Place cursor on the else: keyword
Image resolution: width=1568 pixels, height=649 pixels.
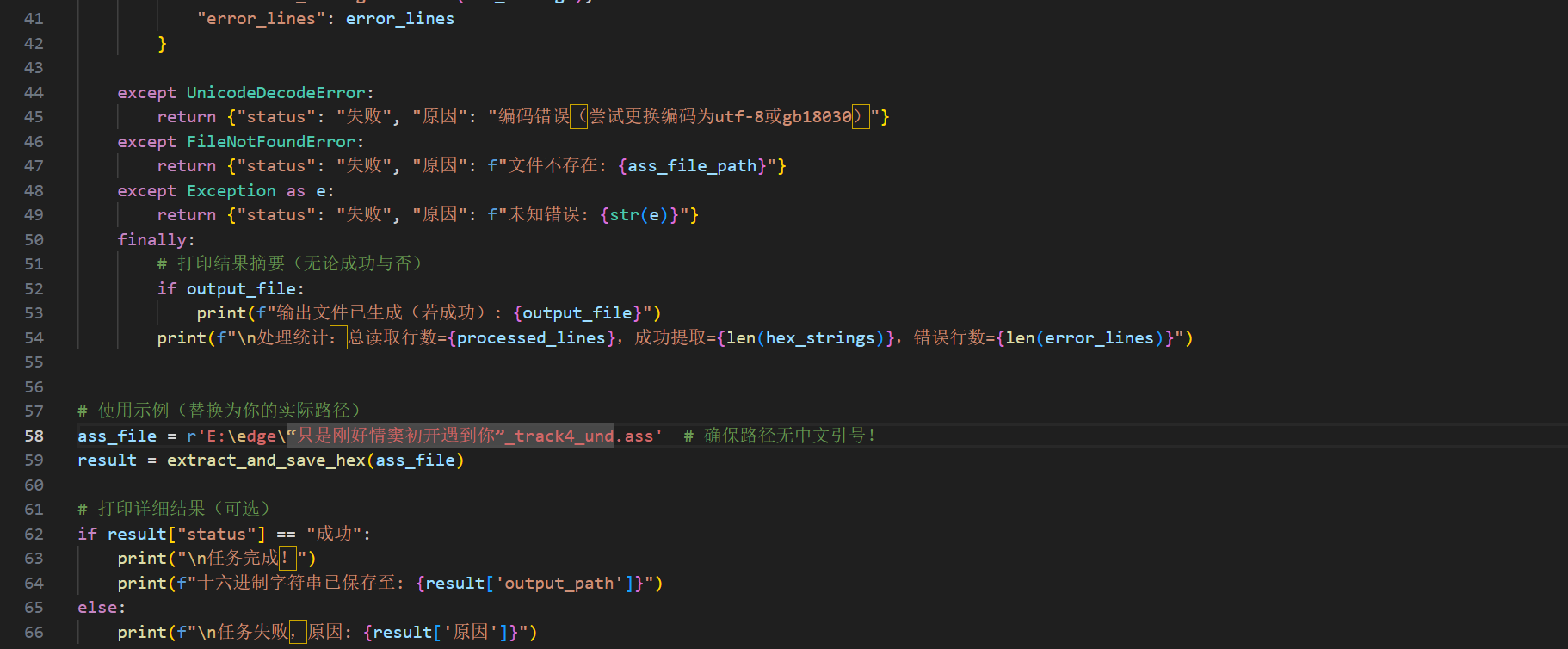click(x=101, y=608)
